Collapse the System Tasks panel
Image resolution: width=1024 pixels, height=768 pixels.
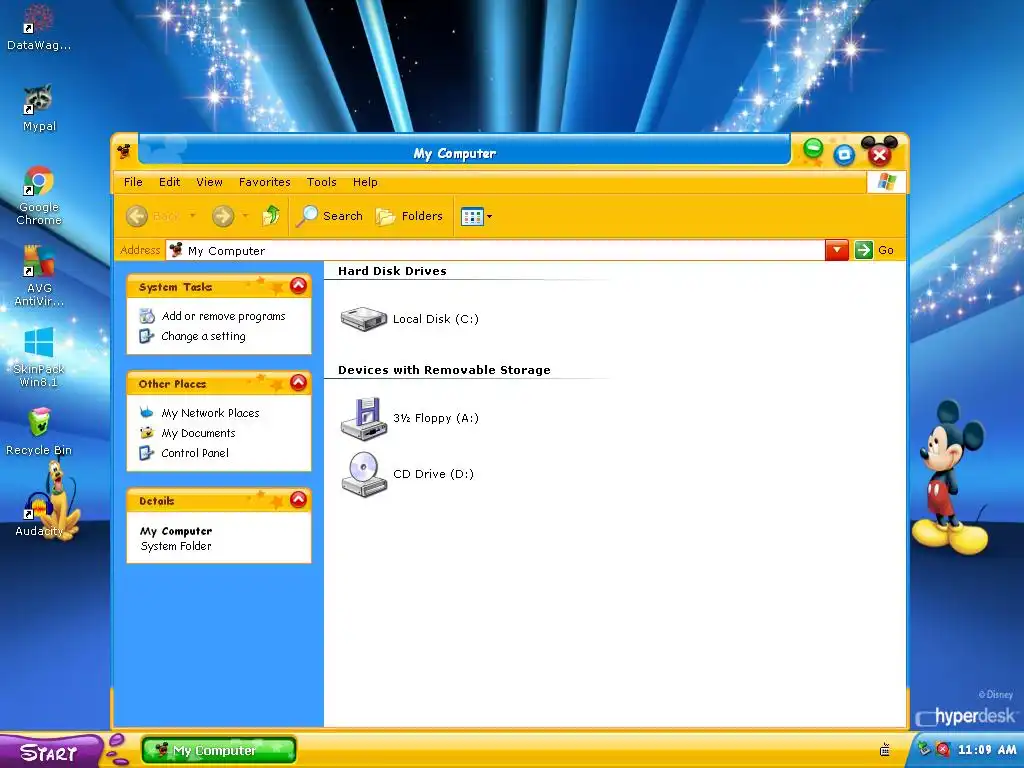298,285
